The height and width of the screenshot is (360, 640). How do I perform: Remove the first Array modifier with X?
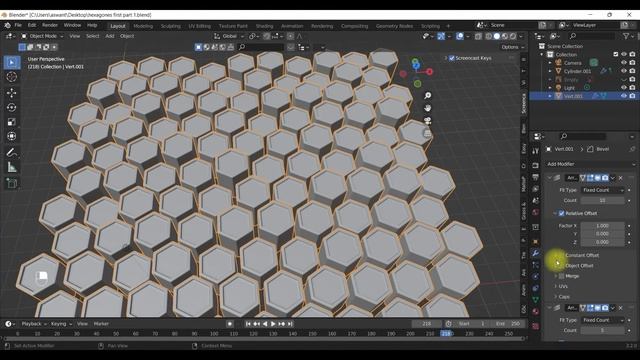620,178
